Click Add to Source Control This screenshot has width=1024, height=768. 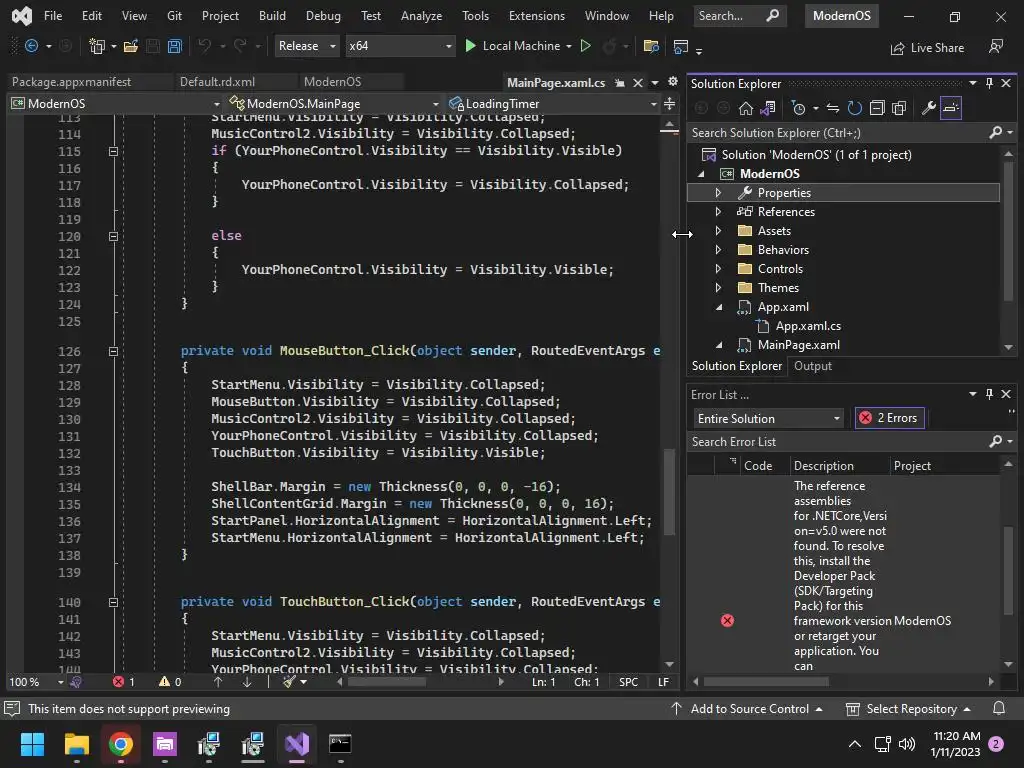click(x=748, y=709)
